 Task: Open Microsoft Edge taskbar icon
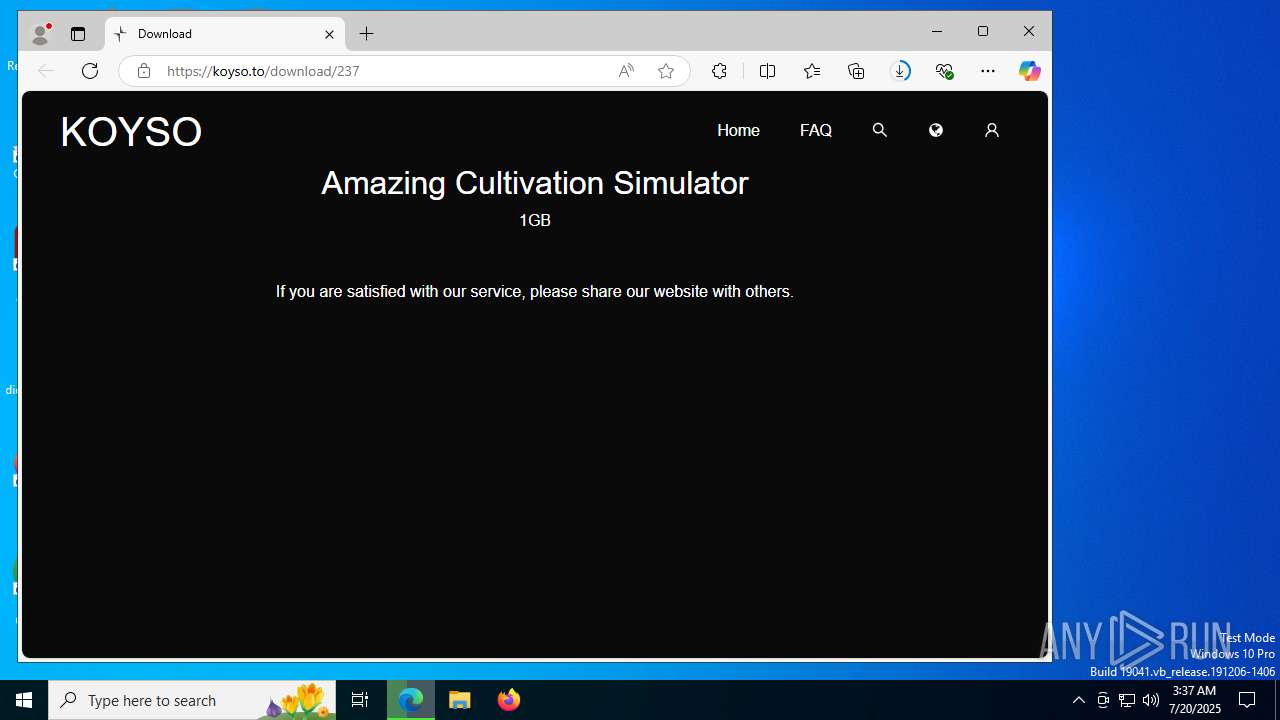click(x=411, y=700)
